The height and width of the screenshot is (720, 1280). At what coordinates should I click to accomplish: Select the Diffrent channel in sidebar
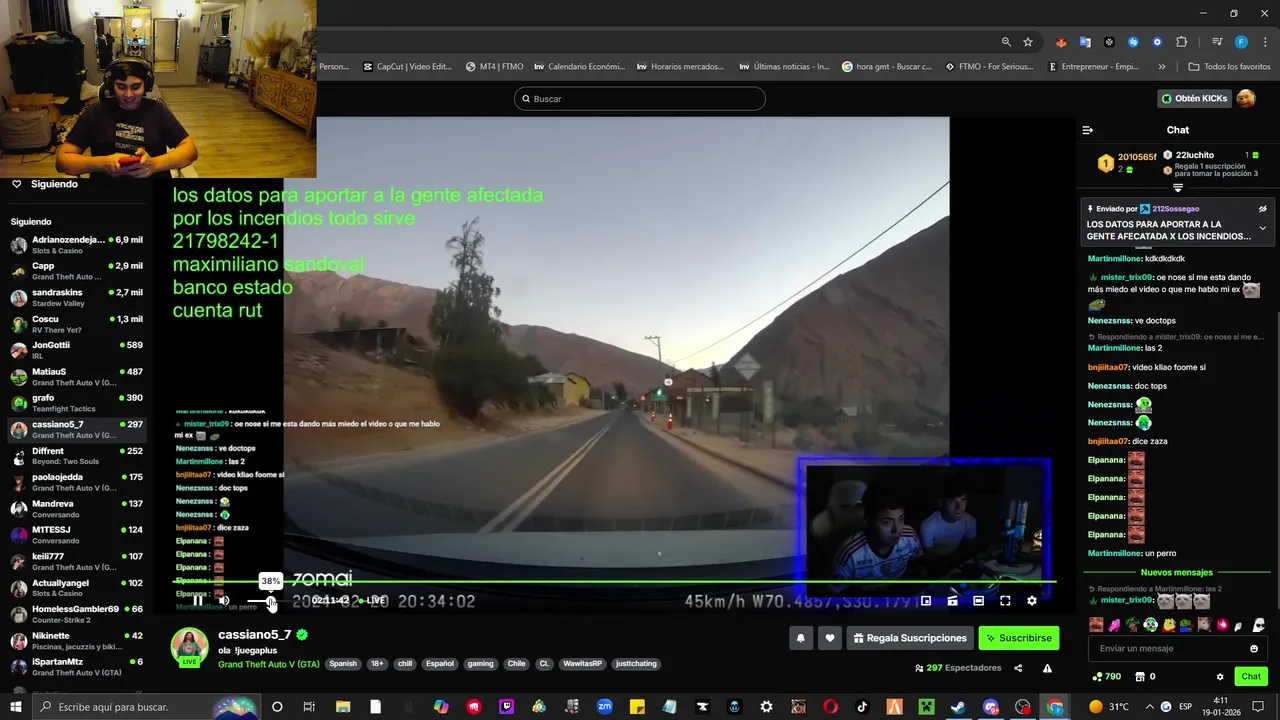(76, 456)
